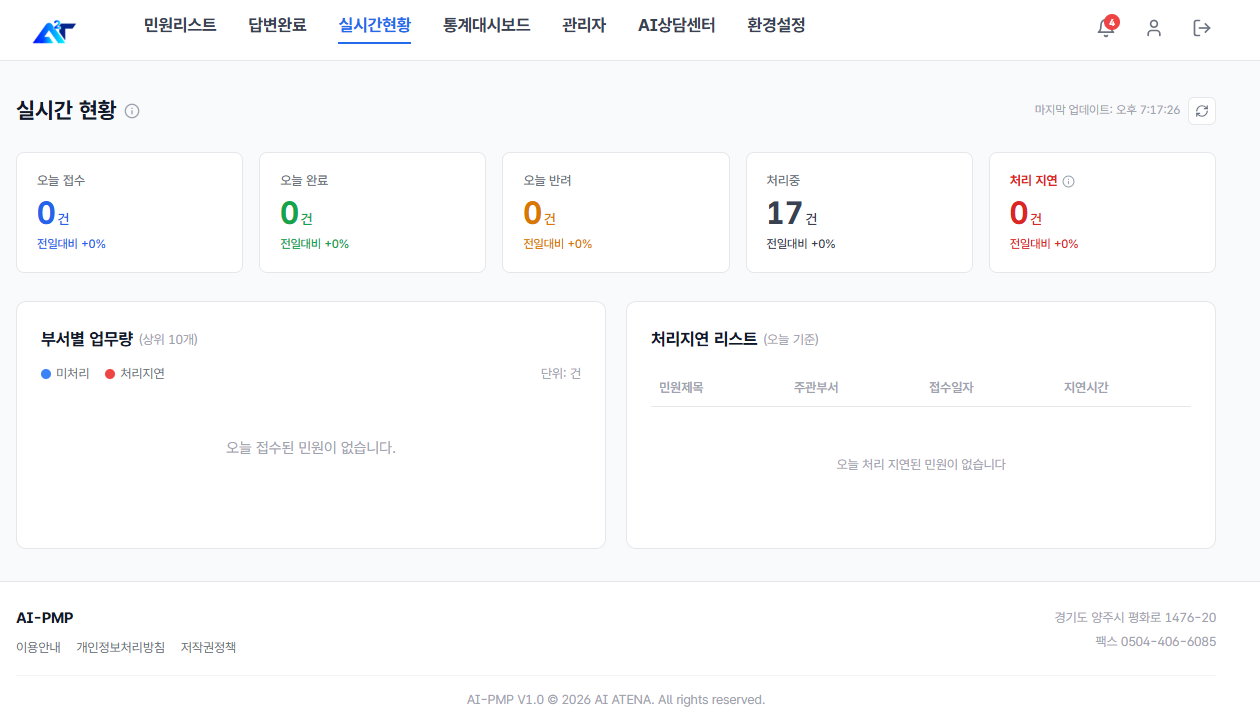Open the 통계대시보드 menu
Screen dimensions: 1260x720
[x=487, y=26]
